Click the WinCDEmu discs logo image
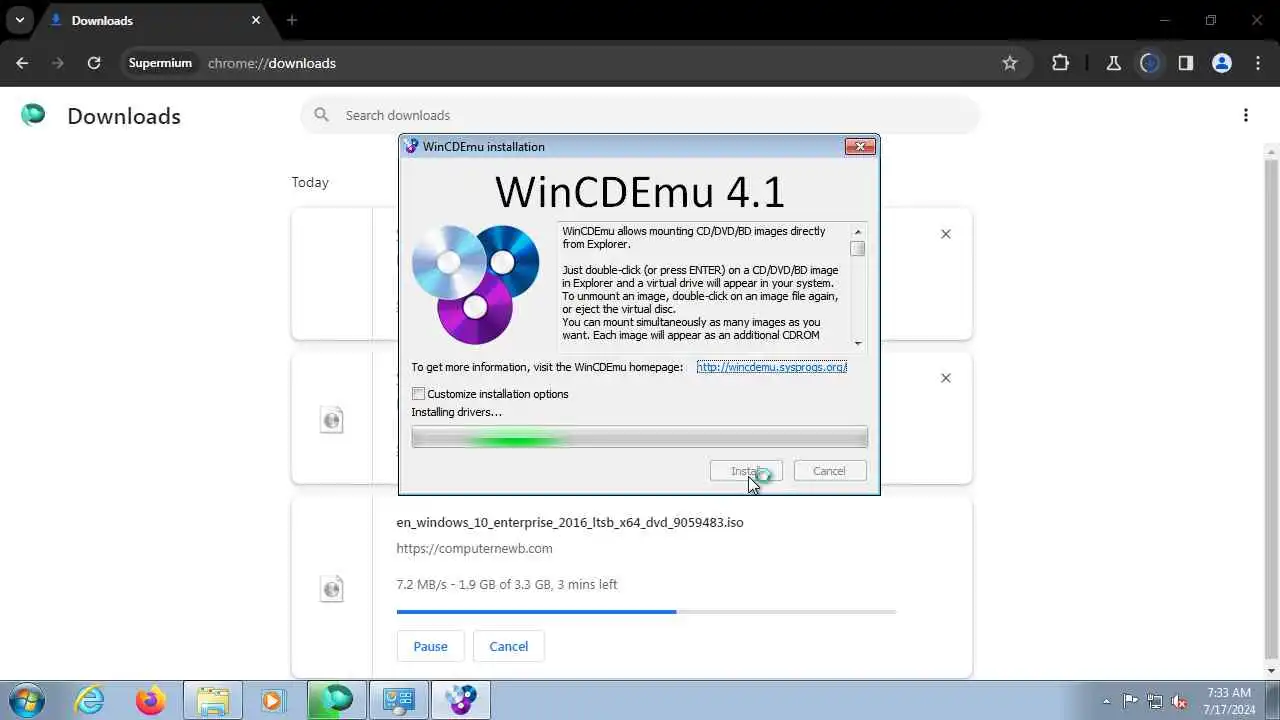The width and height of the screenshot is (1280, 720). 475,284
